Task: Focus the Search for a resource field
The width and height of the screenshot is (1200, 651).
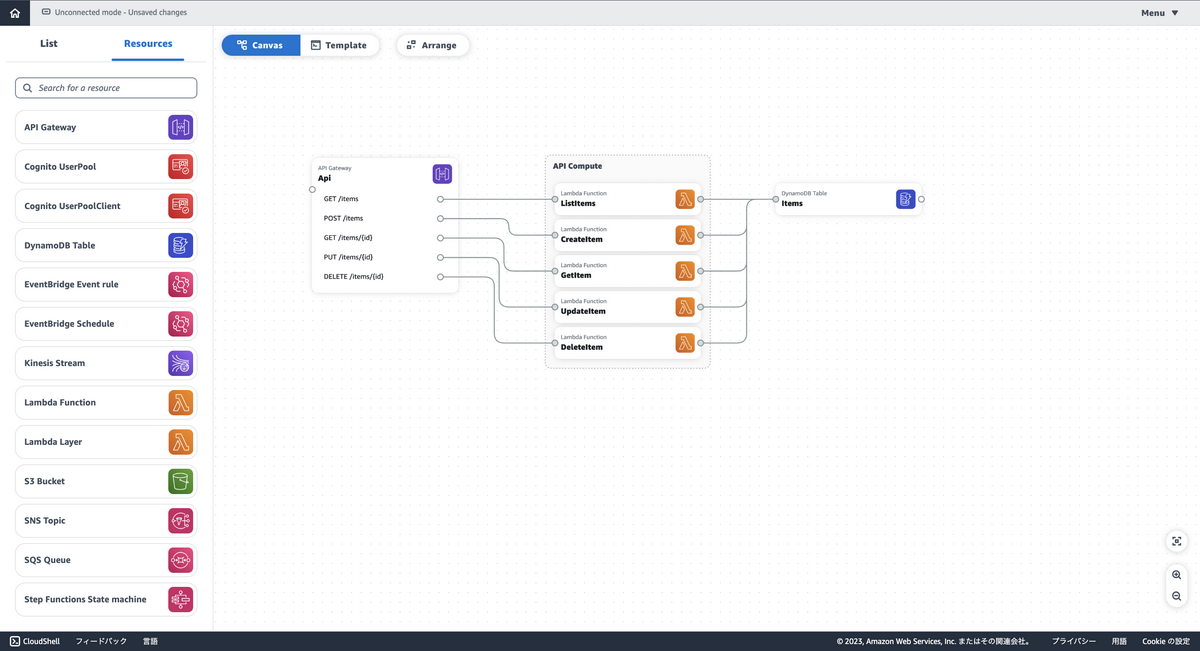Action: click(106, 88)
